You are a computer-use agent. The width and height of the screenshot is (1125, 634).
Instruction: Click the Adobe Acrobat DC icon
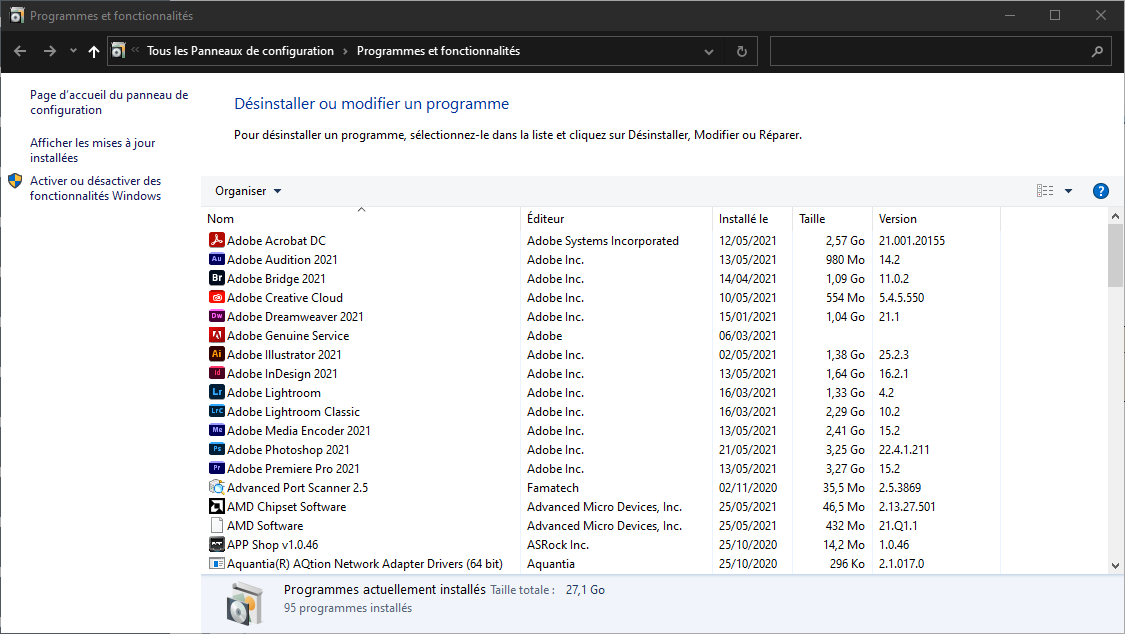pos(217,241)
